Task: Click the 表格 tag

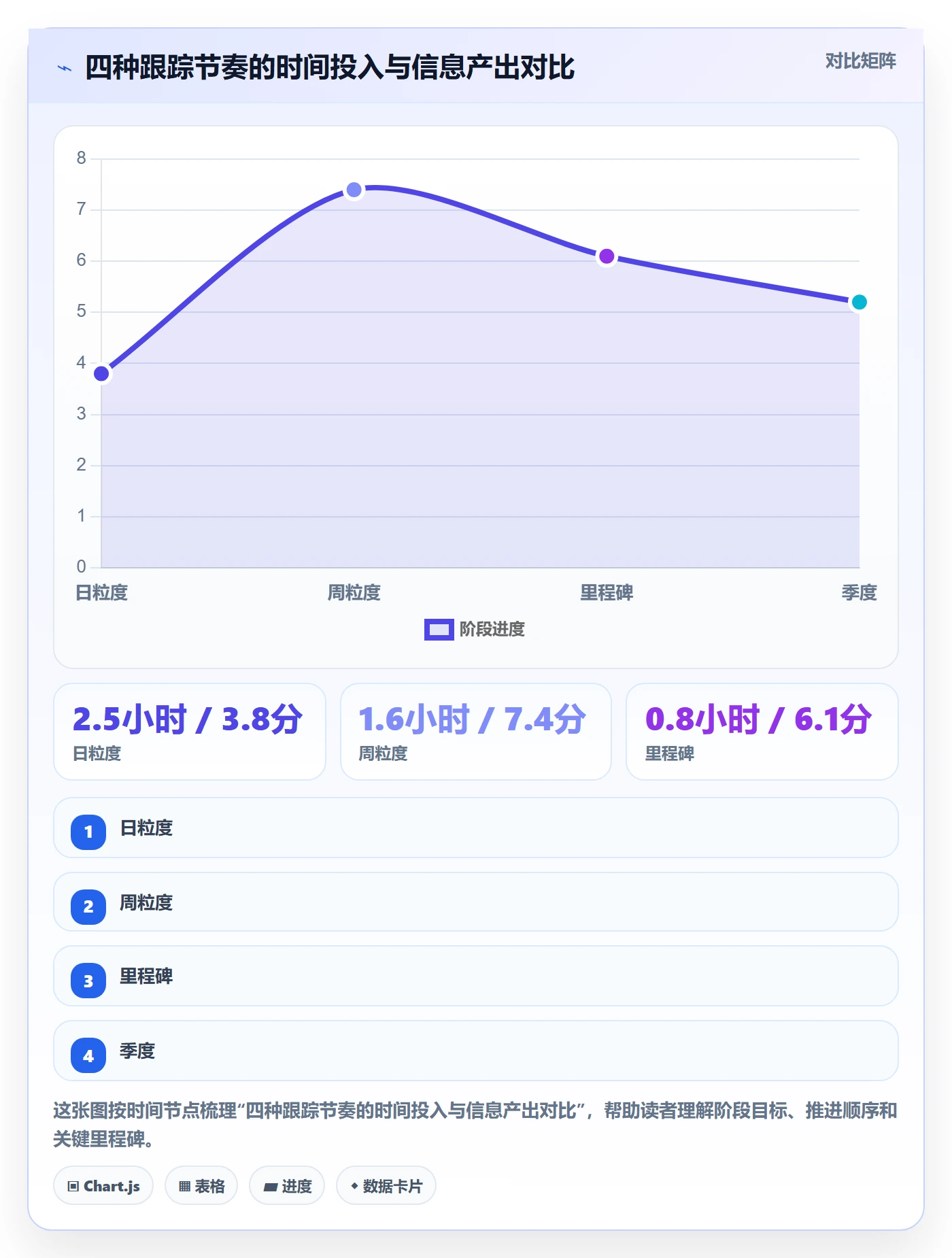Action: [201, 1186]
